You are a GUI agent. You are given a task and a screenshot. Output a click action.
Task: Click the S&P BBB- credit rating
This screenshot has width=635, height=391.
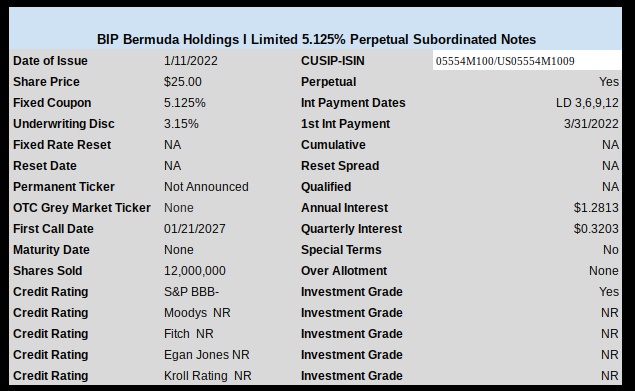(191, 292)
